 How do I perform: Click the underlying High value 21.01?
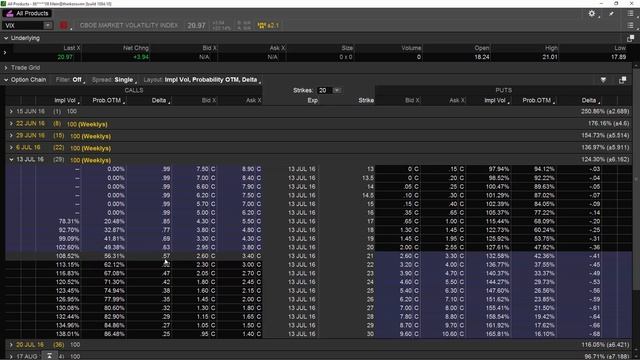tap(550, 57)
